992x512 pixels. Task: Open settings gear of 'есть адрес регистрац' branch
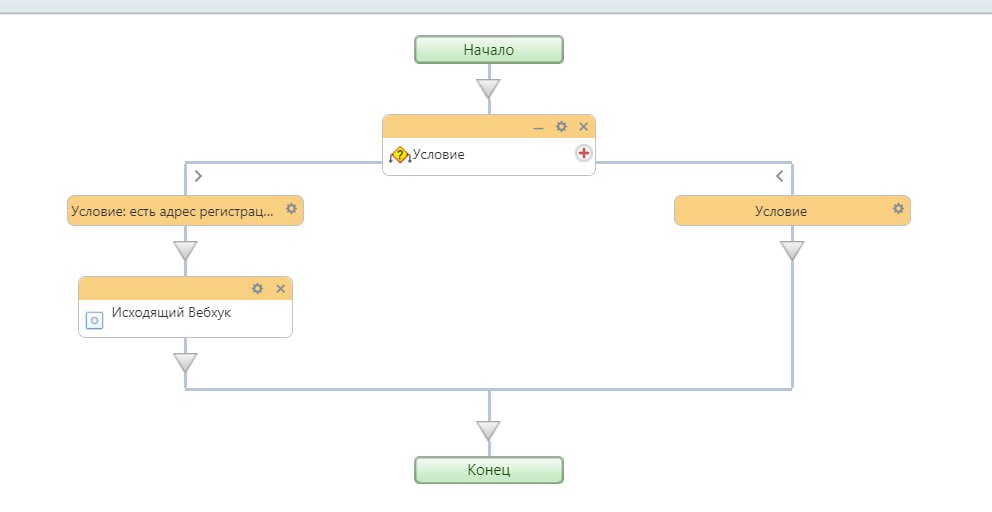pos(291,209)
